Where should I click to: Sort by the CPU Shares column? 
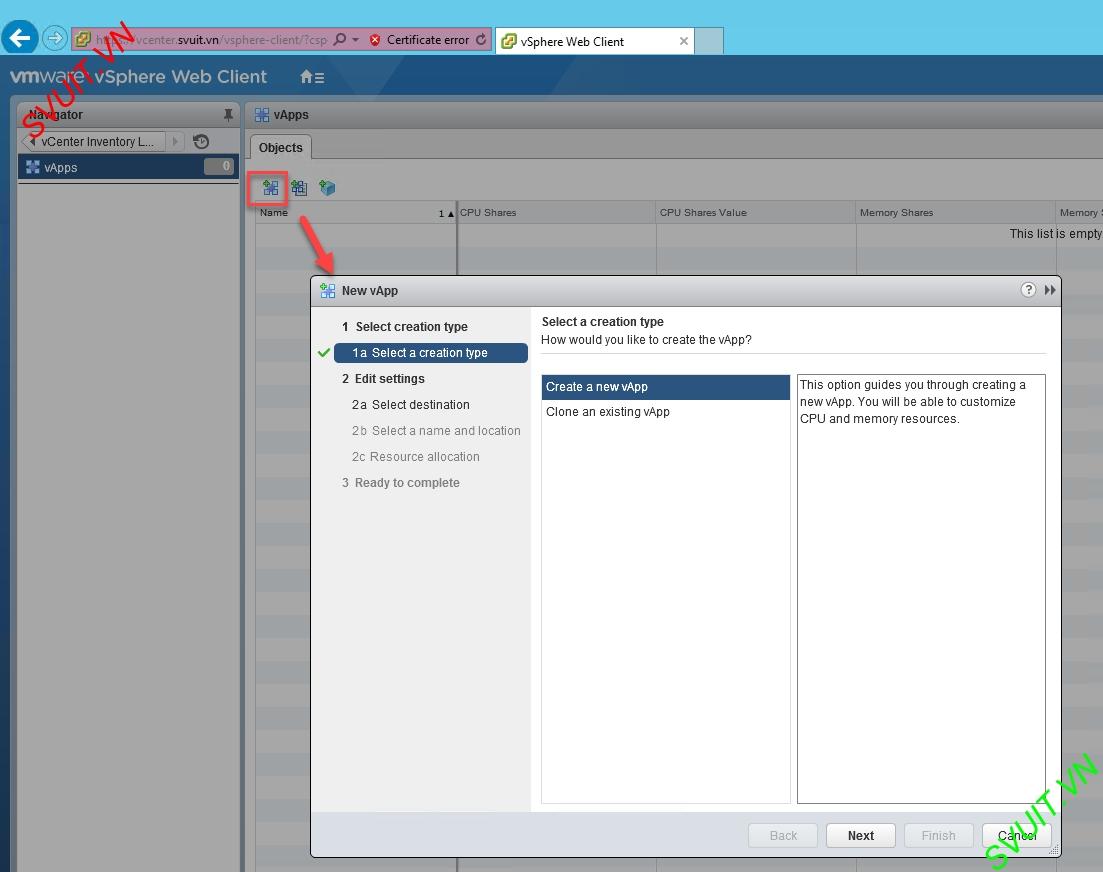coord(556,212)
